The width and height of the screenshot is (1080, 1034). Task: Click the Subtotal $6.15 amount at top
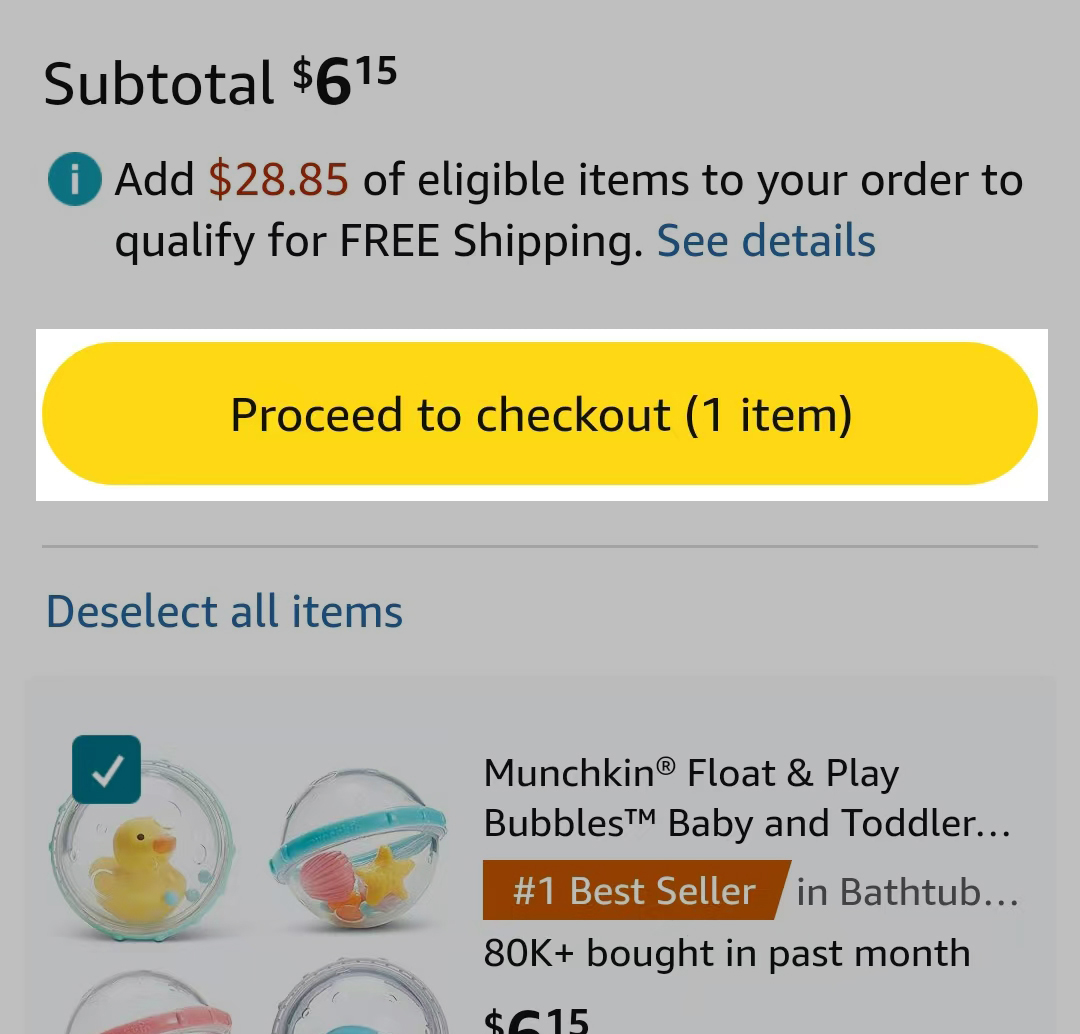pyautogui.click(x=344, y=81)
